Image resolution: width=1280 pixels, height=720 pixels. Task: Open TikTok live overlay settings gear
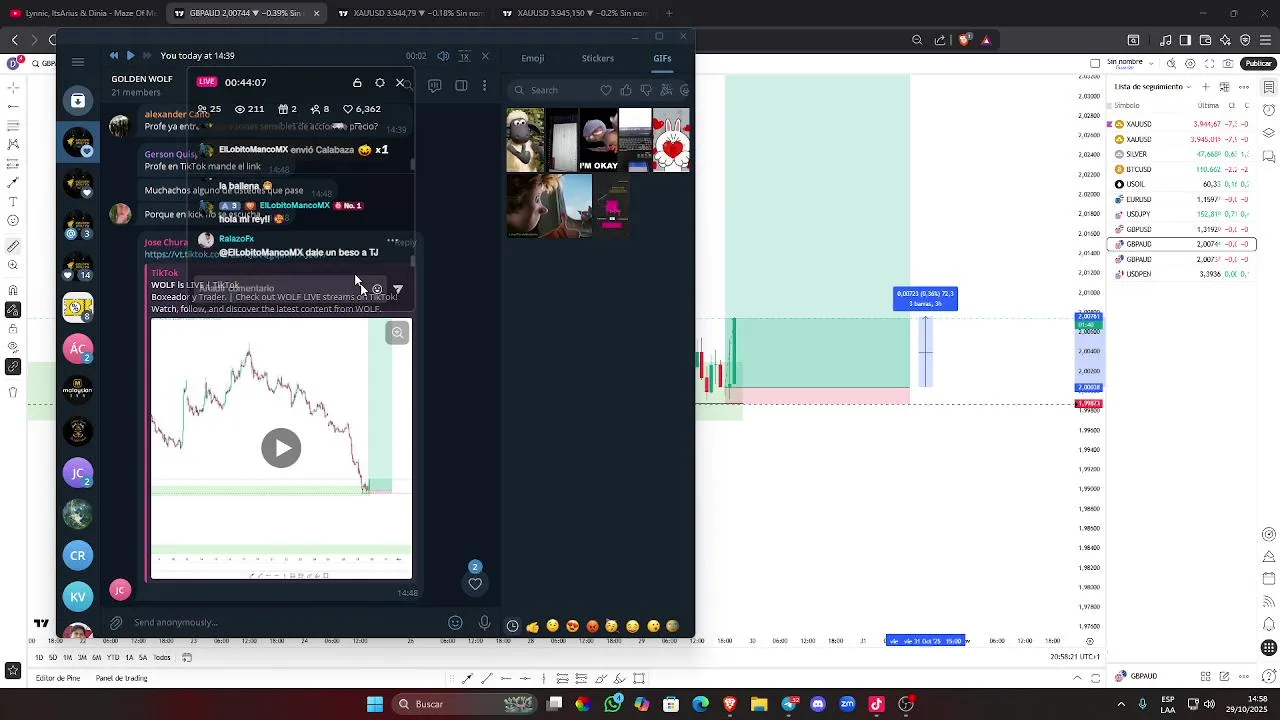click(x=380, y=83)
